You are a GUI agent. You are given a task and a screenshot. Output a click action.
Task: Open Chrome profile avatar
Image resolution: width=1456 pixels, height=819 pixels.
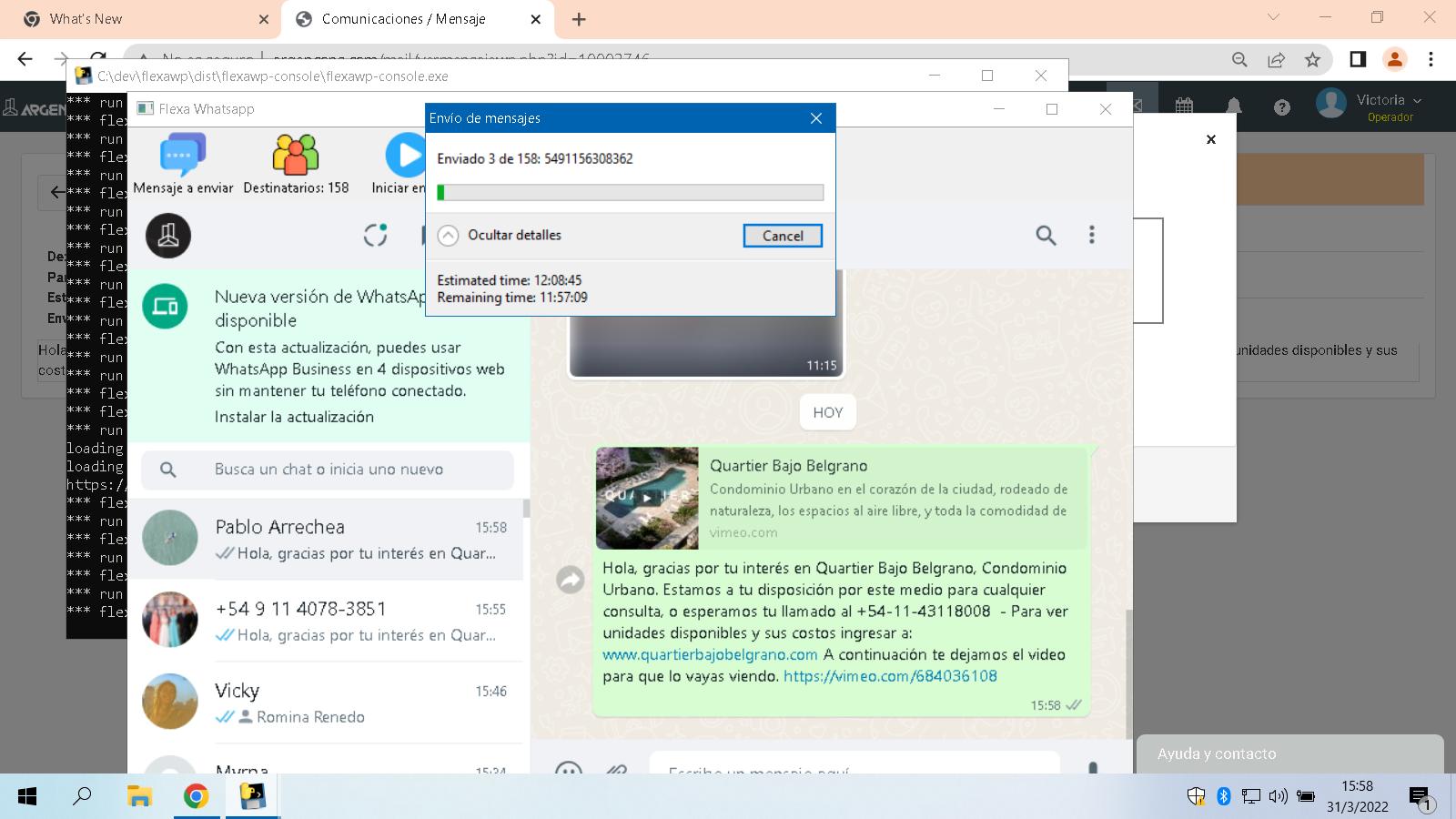pyautogui.click(x=1394, y=59)
